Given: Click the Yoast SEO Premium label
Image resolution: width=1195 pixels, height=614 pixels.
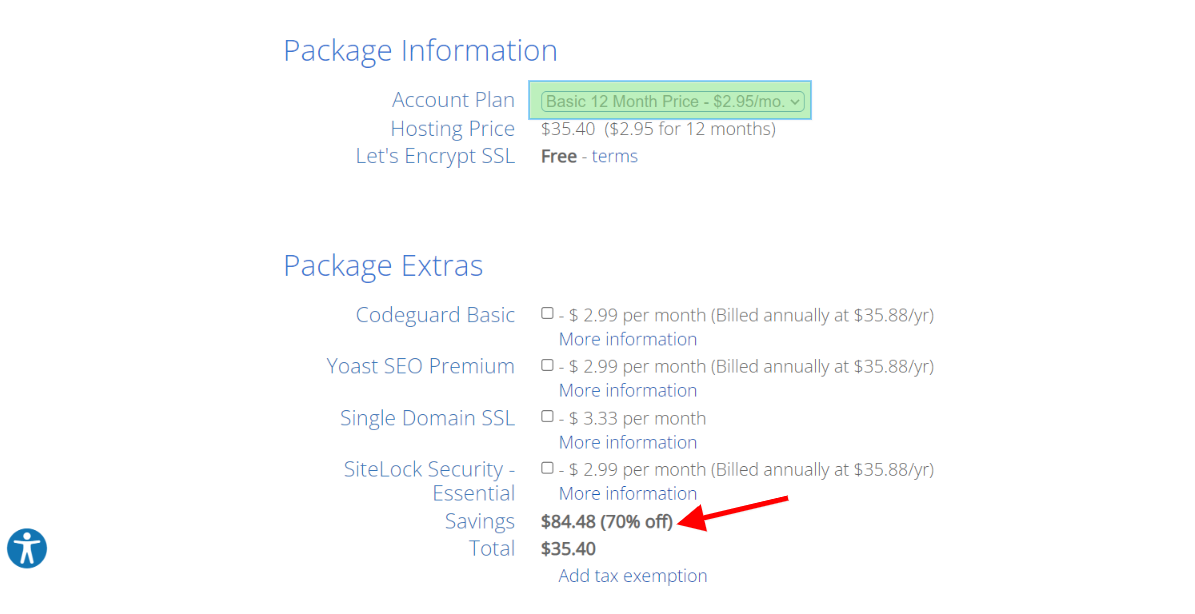Looking at the screenshot, I should click(421, 366).
